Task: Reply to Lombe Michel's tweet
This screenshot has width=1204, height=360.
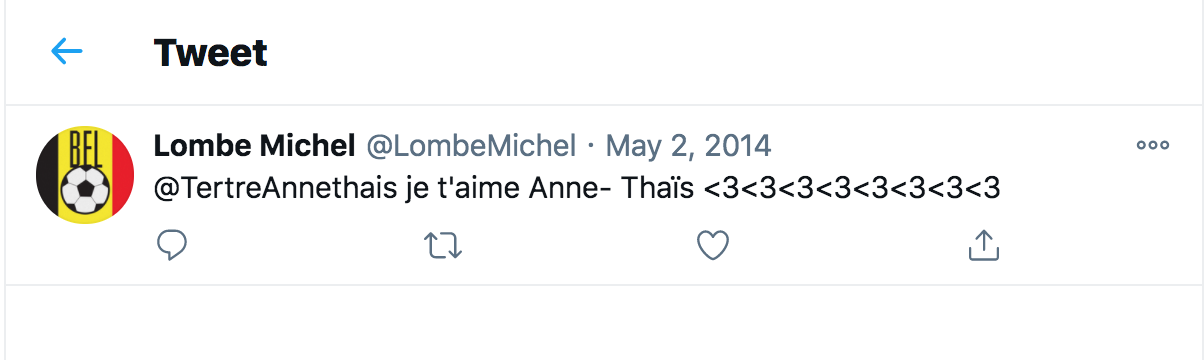Action: (x=173, y=244)
